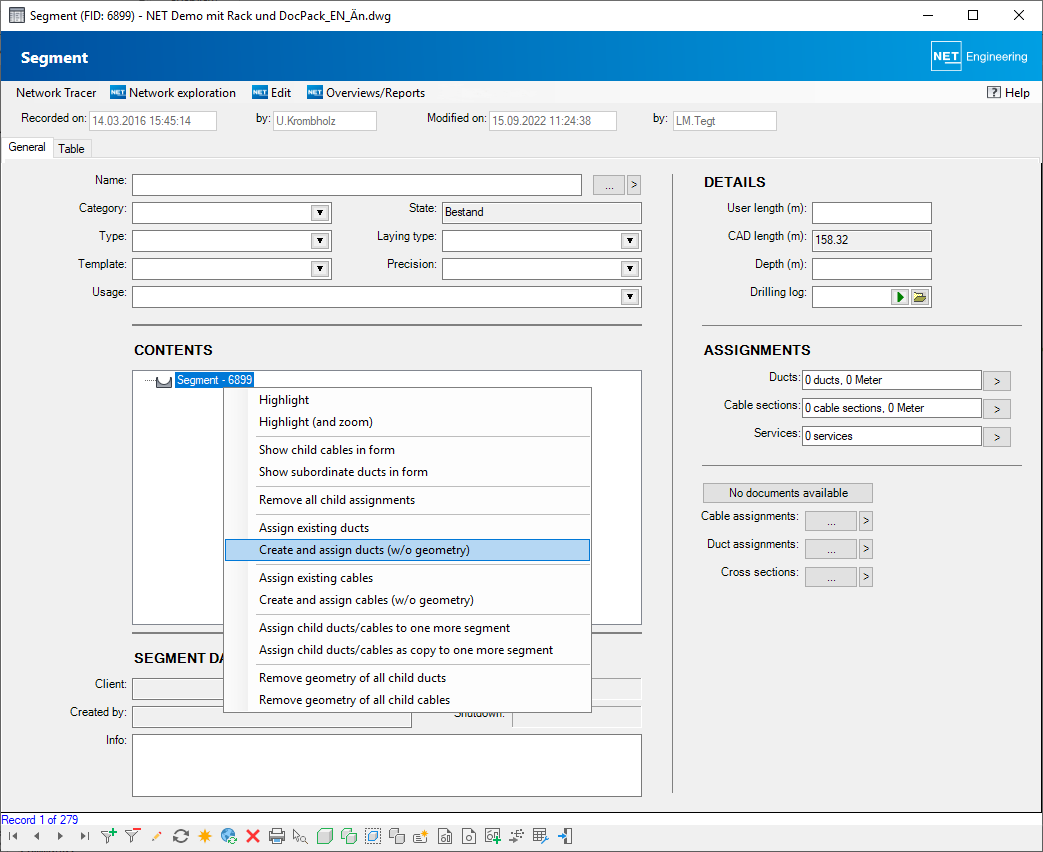Switch to the Table tab

pos(71,148)
